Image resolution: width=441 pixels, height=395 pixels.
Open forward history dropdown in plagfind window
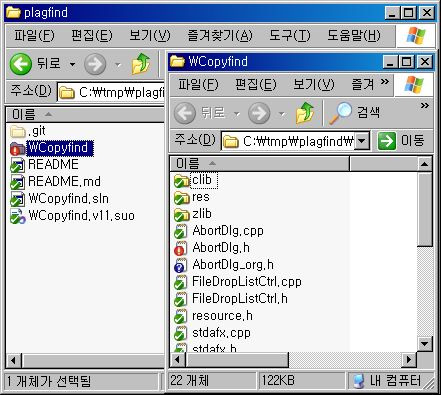(118, 64)
